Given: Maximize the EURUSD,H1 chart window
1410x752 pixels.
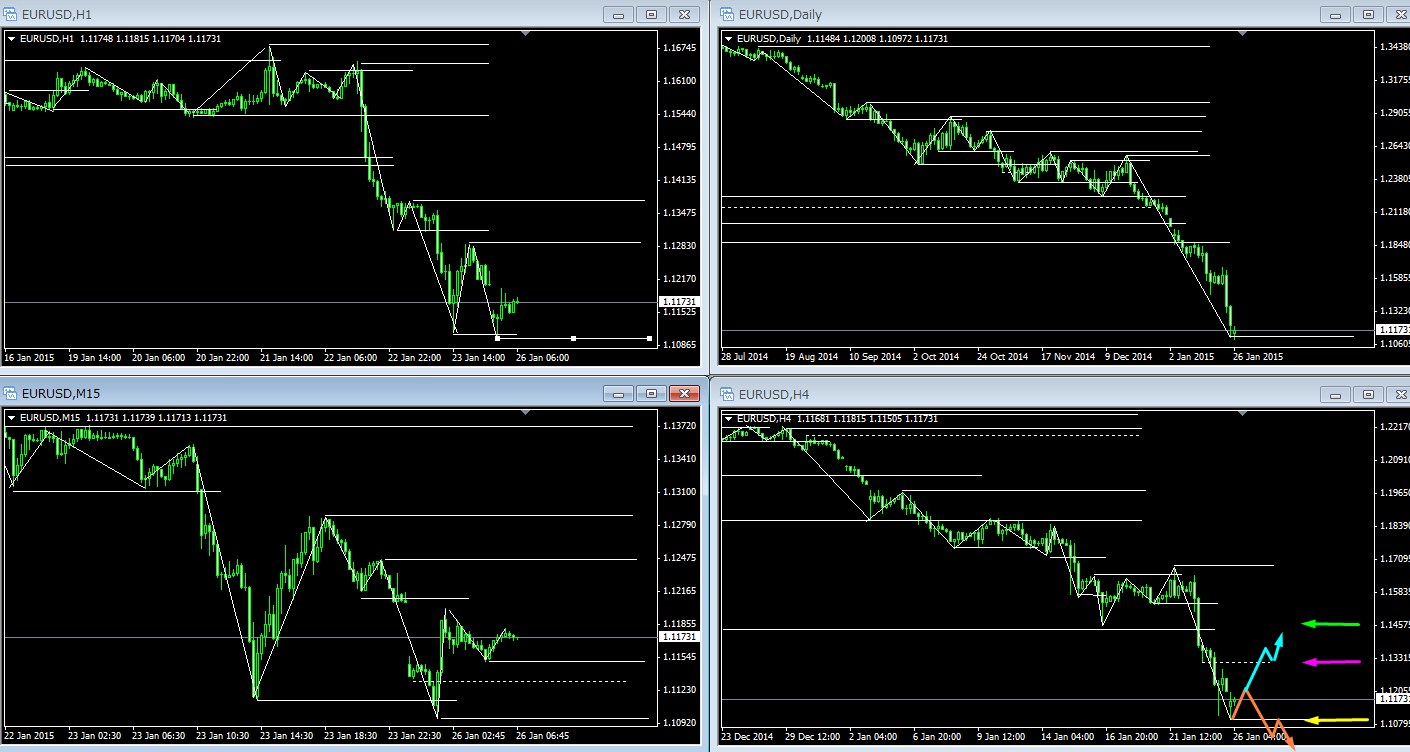Looking at the screenshot, I should [x=651, y=14].
